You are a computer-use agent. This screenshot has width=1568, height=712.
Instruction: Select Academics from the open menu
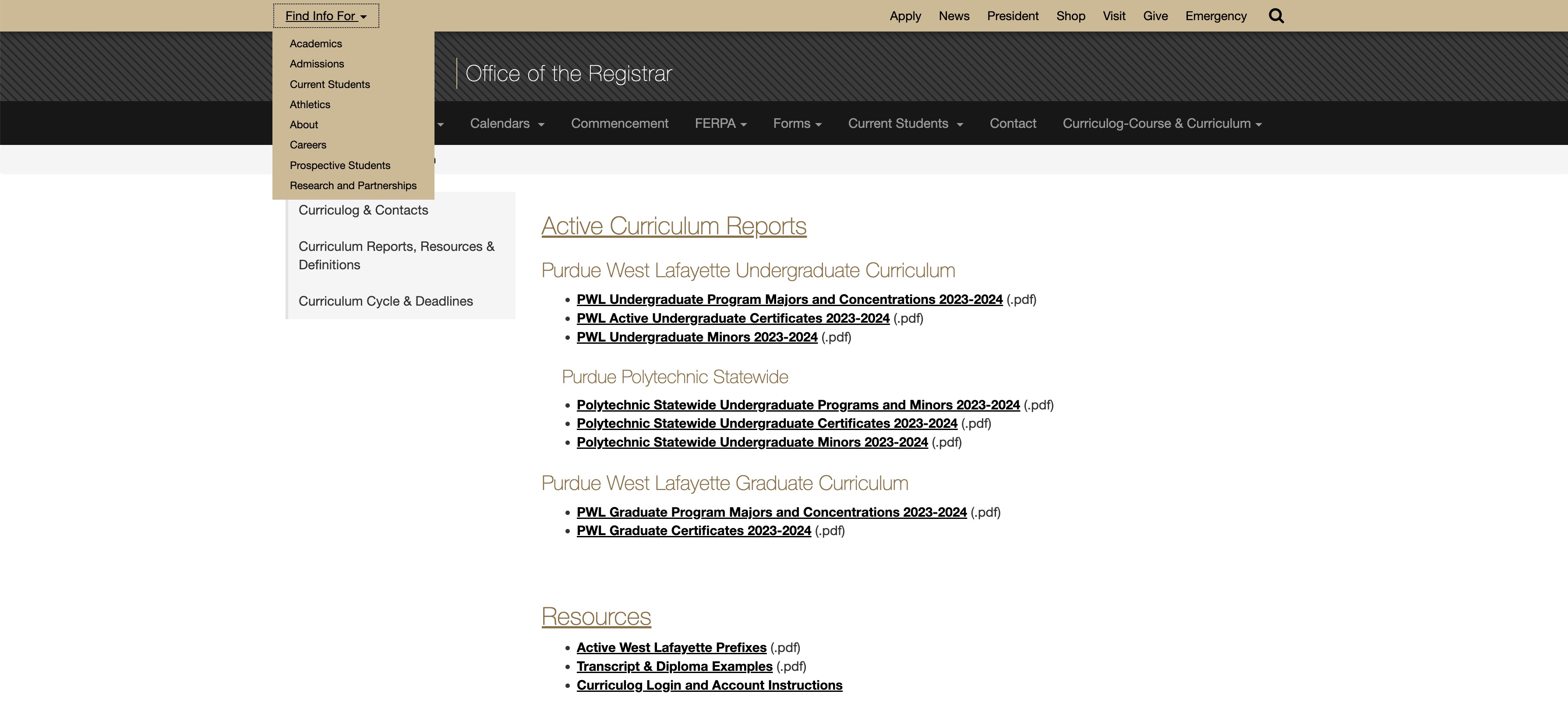[x=315, y=43]
